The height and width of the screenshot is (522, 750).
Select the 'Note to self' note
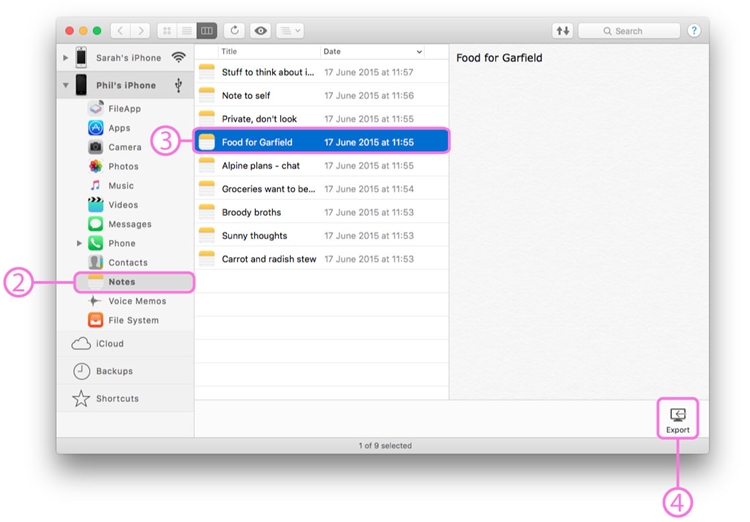coord(321,96)
